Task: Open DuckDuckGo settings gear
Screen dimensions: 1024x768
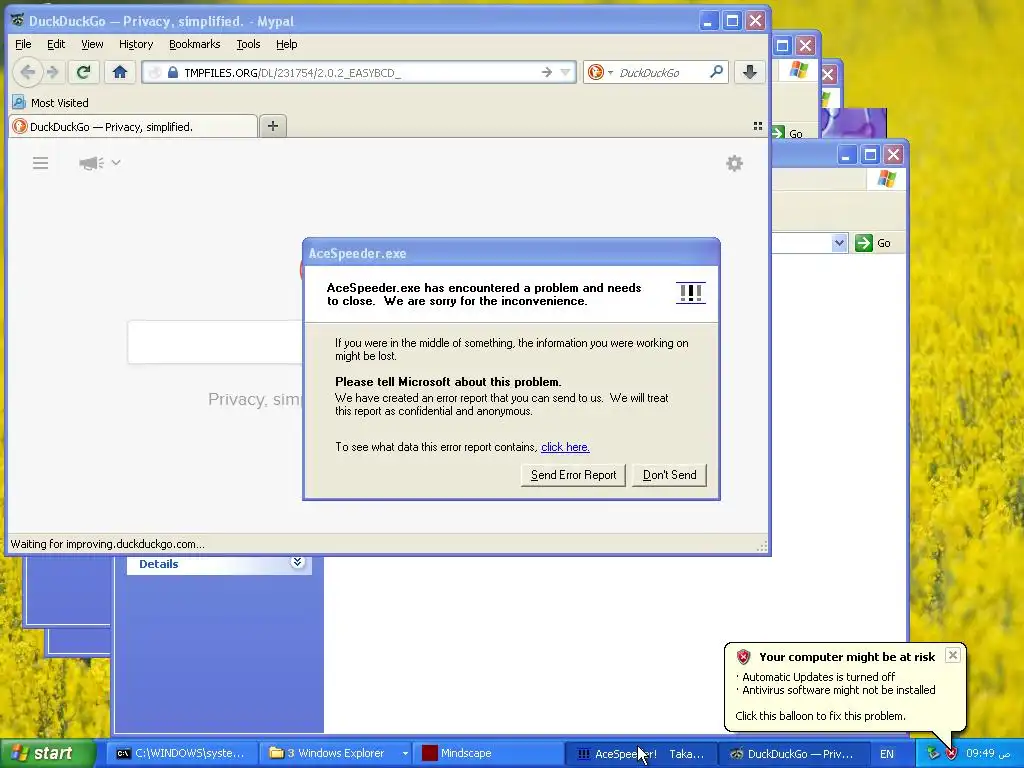Action: point(735,163)
